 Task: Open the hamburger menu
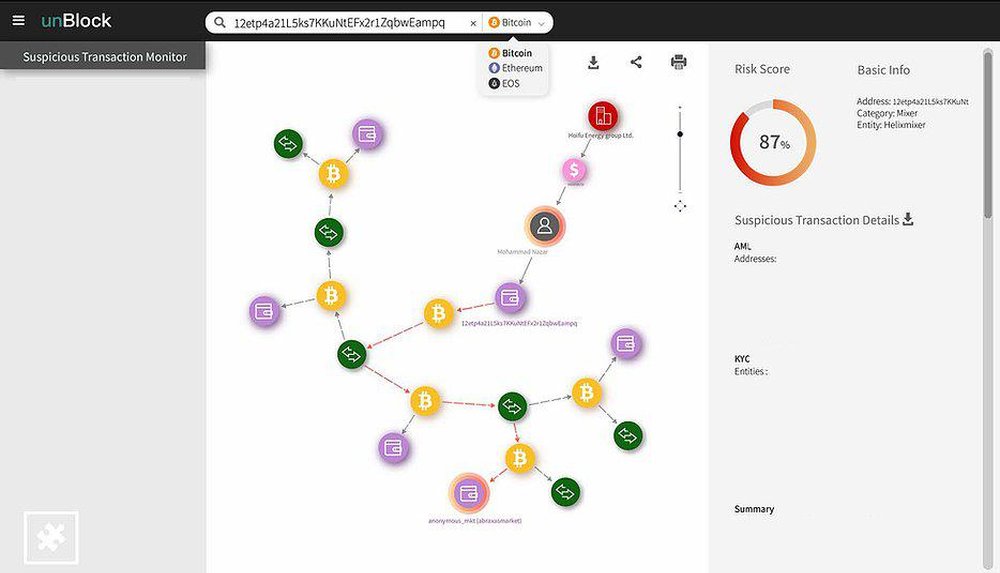(x=18, y=20)
